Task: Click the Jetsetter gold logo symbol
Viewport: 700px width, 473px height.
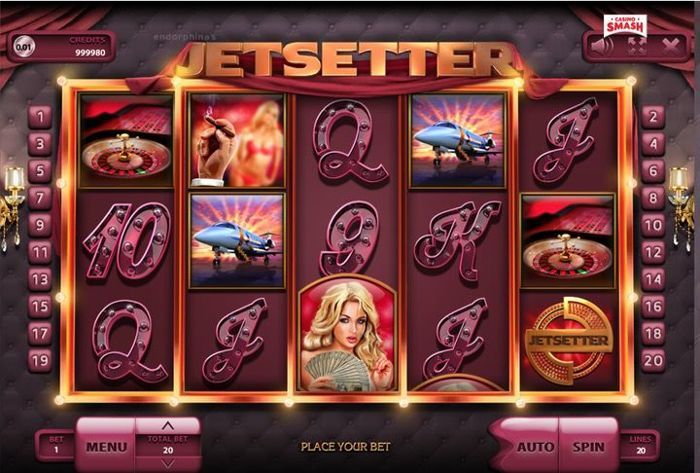Action: pos(568,341)
